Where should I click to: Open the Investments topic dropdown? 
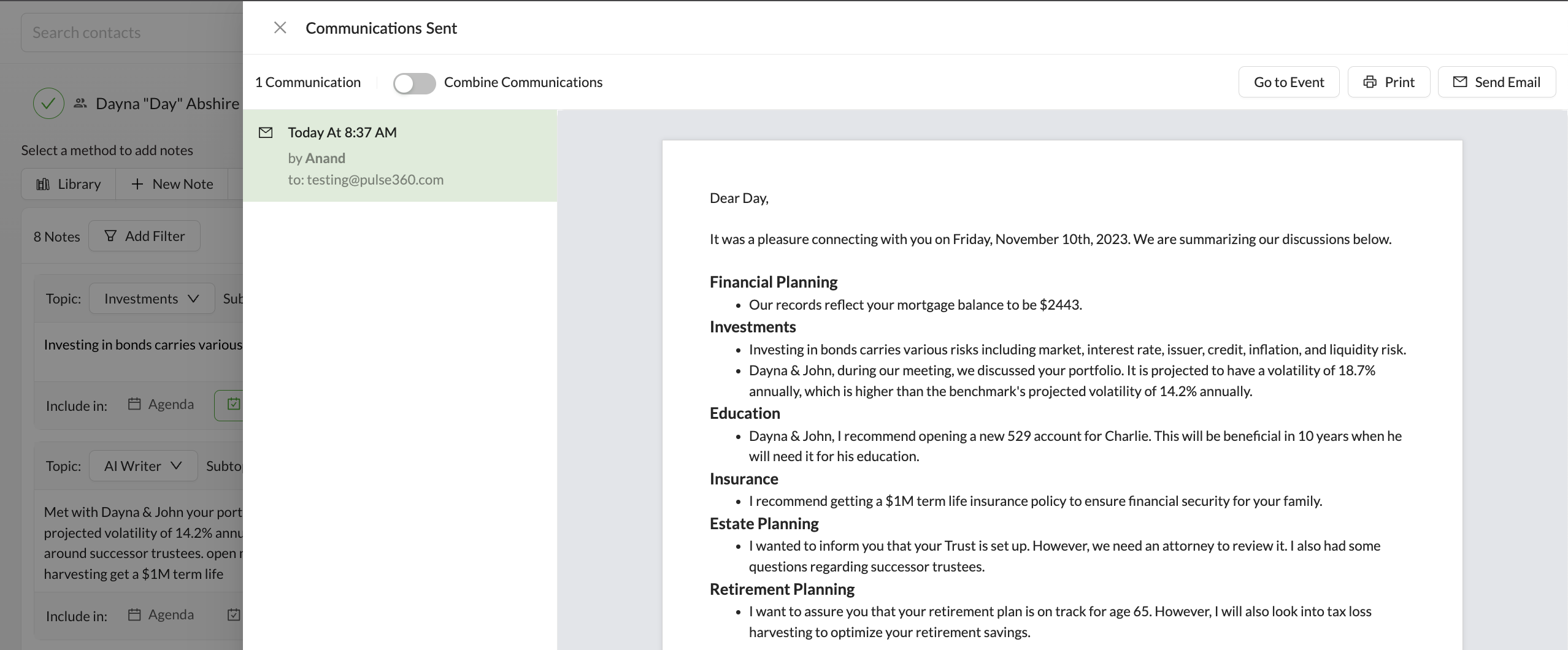coord(152,299)
